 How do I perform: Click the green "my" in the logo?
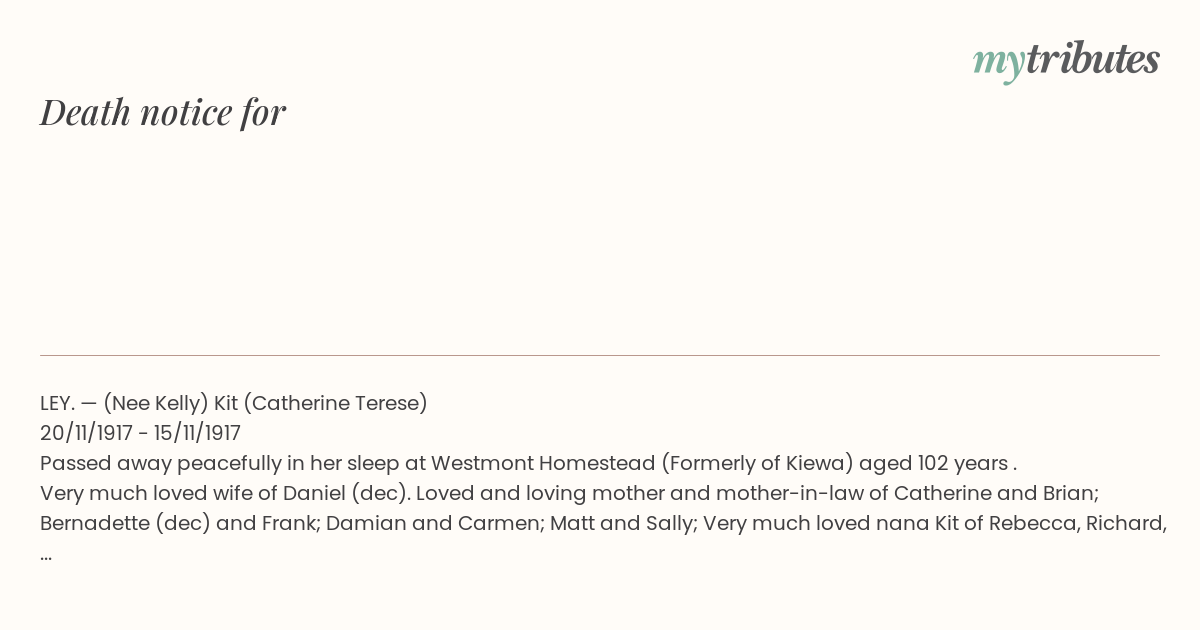(999, 64)
